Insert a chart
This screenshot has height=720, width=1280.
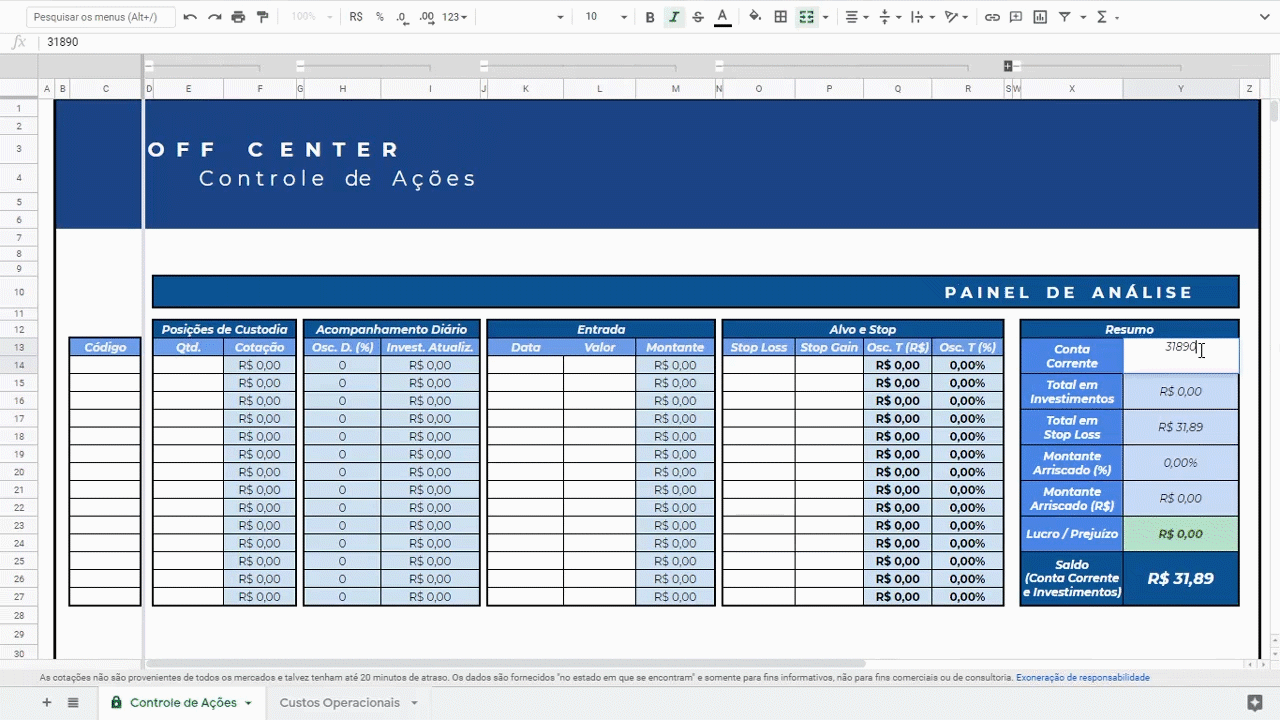(1040, 17)
